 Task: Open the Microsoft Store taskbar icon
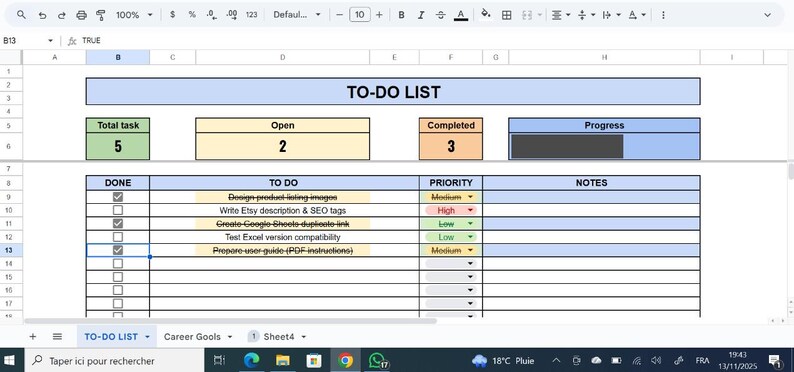tap(314, 360)
